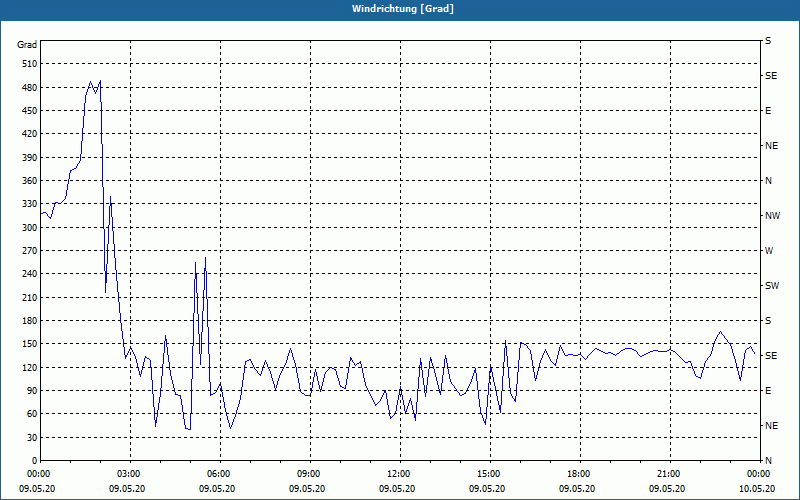Screen dimensions: 800x500
Task: Select the 150 degree axis label
Action: pyautogui.click(x=30, y=344)
